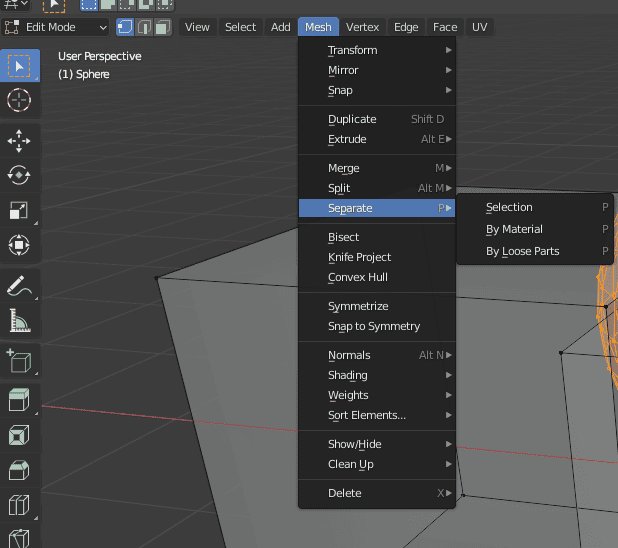
Task: Select the Knife tool
Action: click(x=20, y=537)
